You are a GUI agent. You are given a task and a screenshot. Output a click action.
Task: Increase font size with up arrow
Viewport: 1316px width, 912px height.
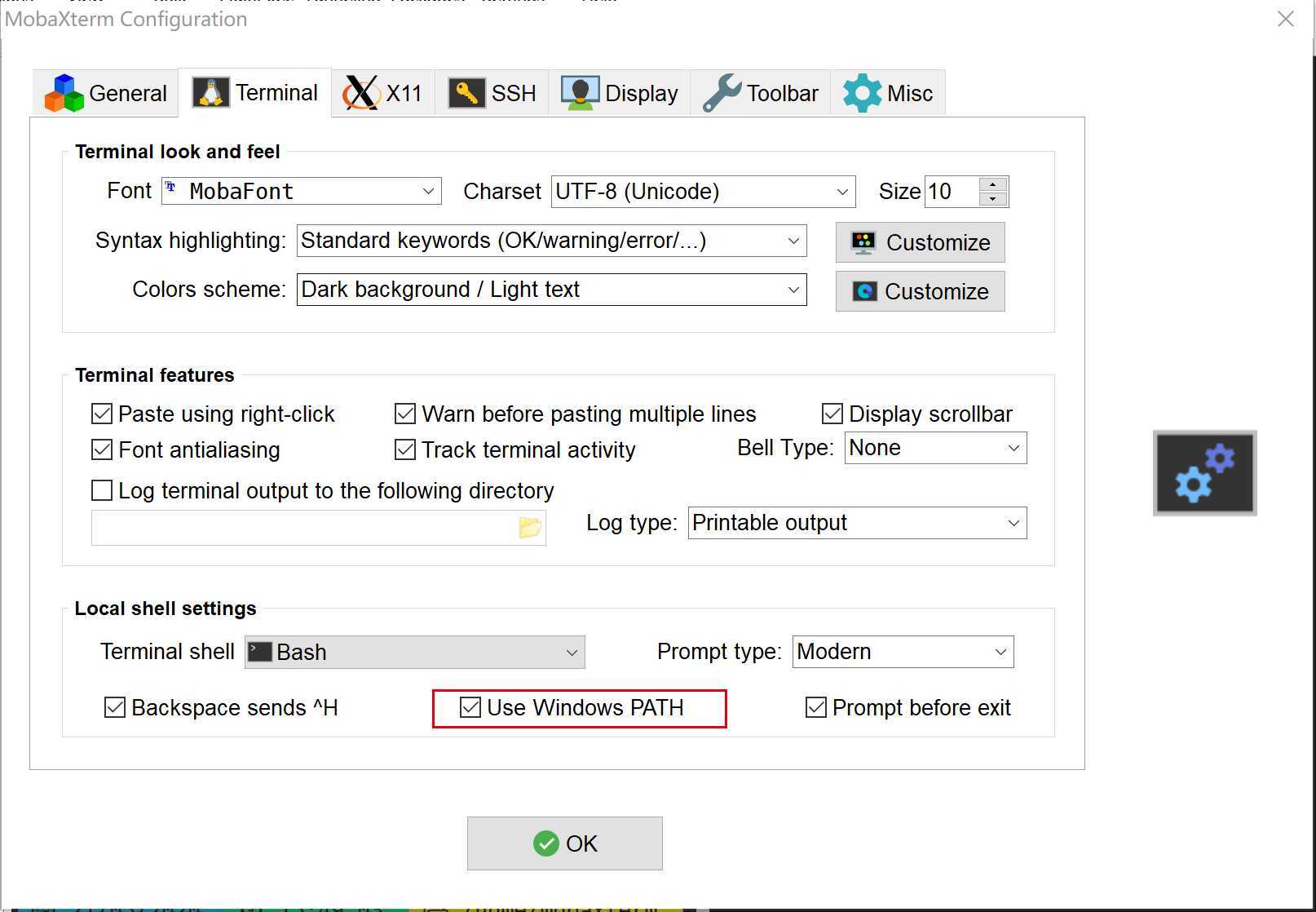[993, 184]
